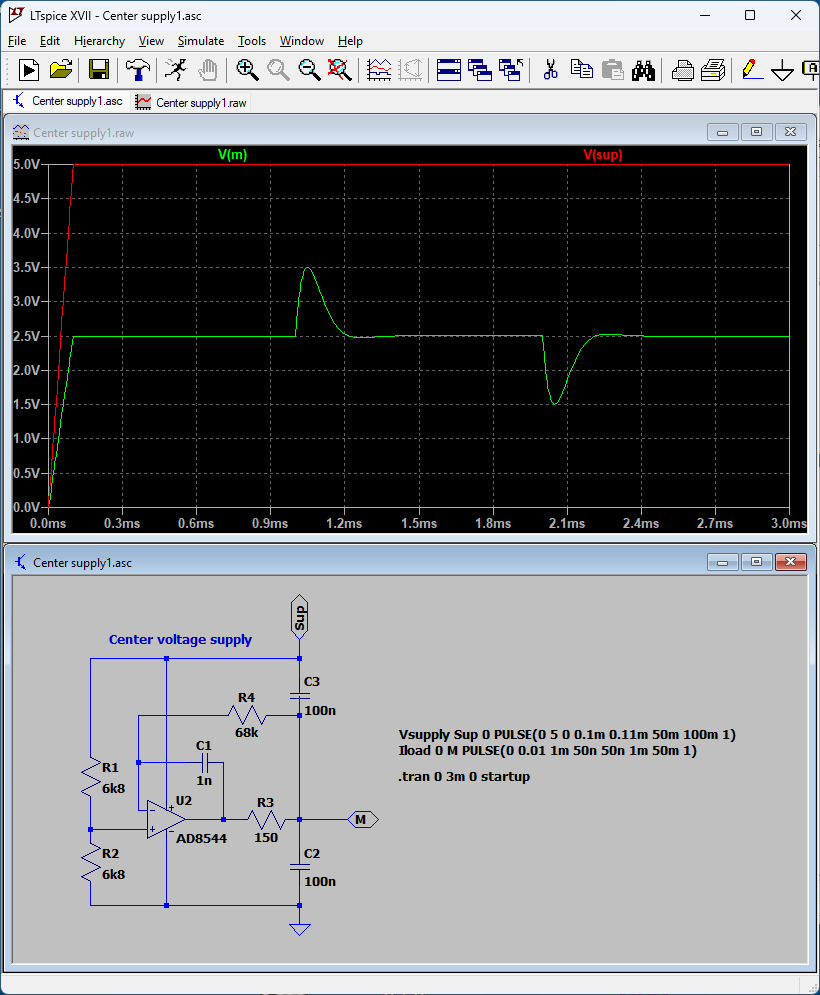Select the Cut scissors tool
Screen dimensions: 820x995
click(x=550, y=69)
